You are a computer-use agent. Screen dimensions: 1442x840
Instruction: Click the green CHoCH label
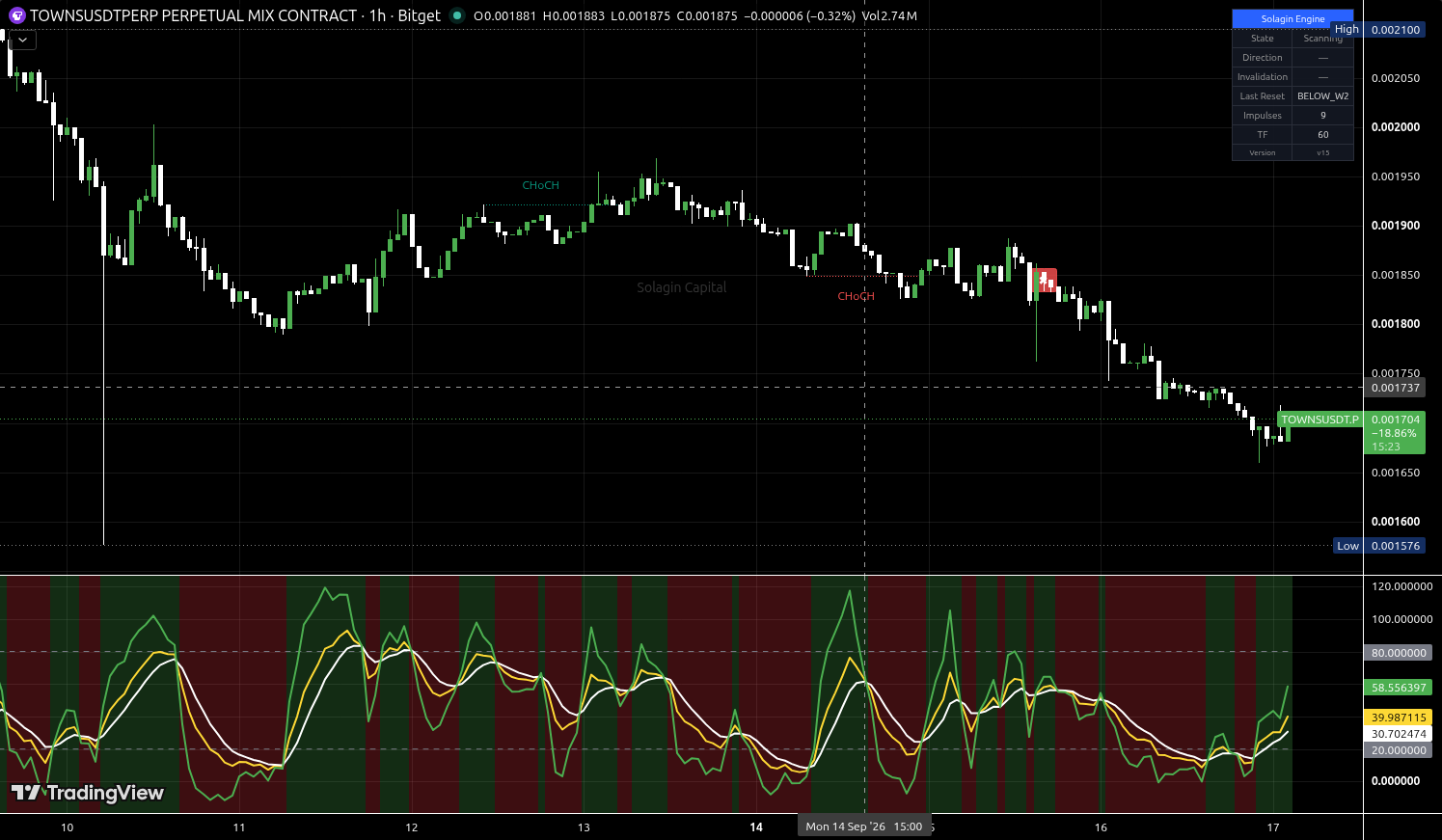pyautogui.click(x=540, y=185)
